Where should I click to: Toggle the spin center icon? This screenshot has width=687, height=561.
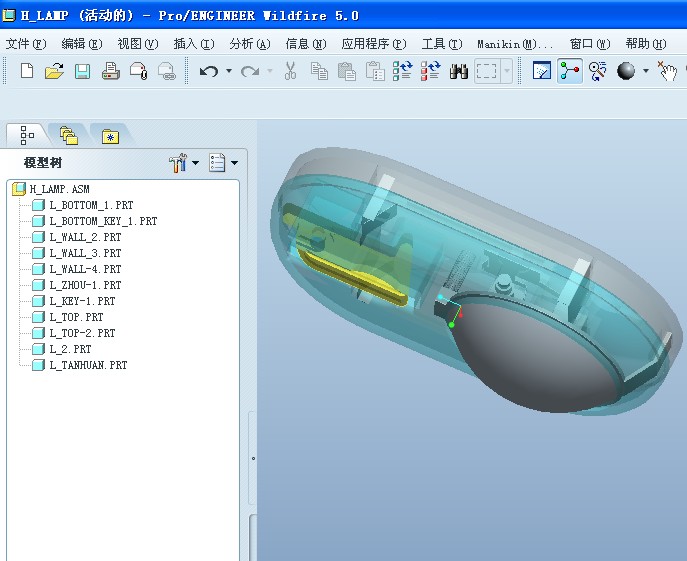point(570,71)
